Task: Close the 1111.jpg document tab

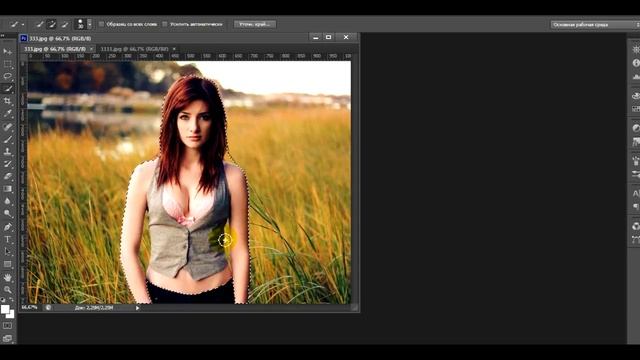Action: [x=174, y=49]
